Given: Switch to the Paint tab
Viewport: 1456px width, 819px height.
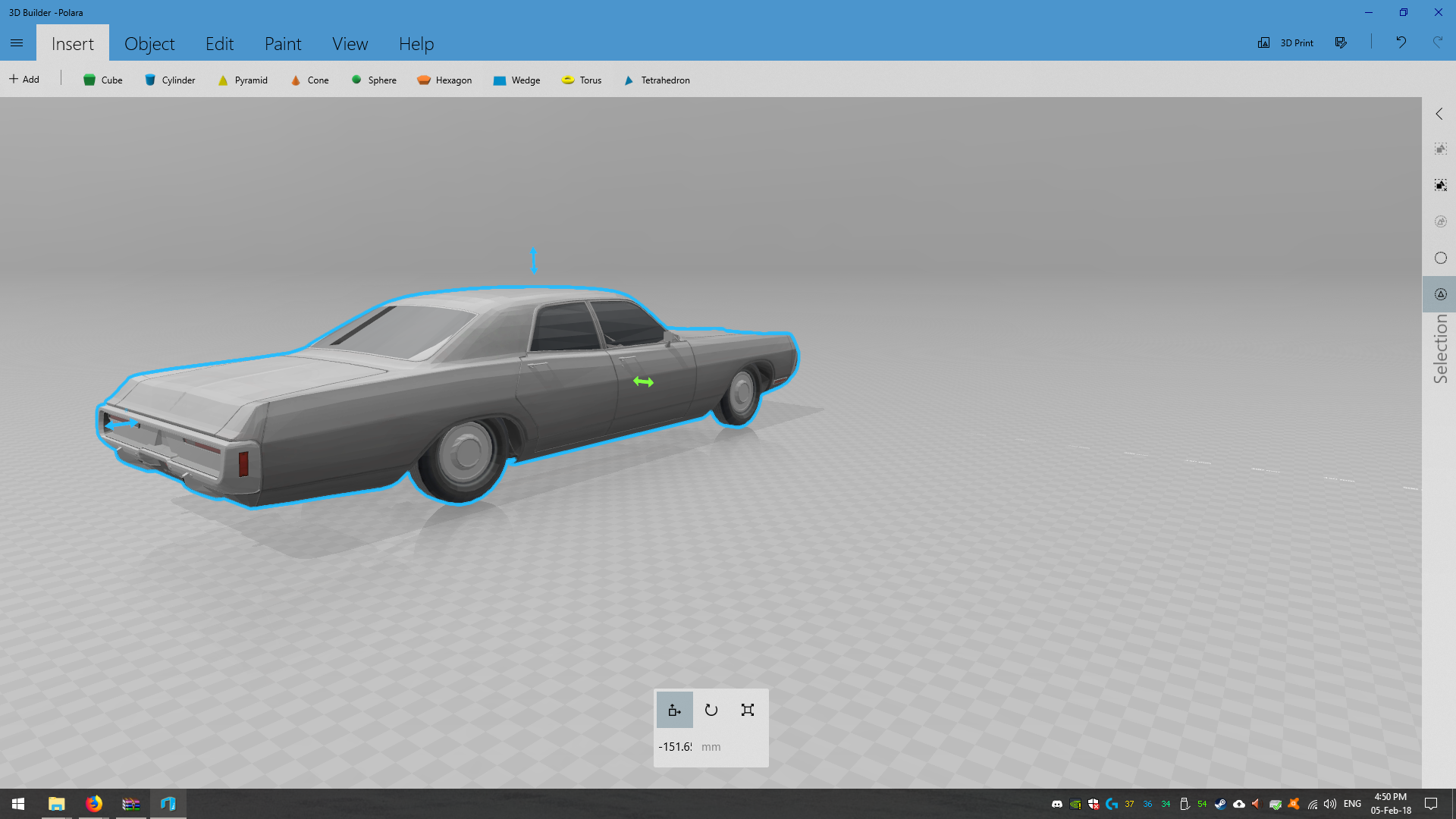Looking at the screenshot, I should pyautogui.click(x=283, y=43).
